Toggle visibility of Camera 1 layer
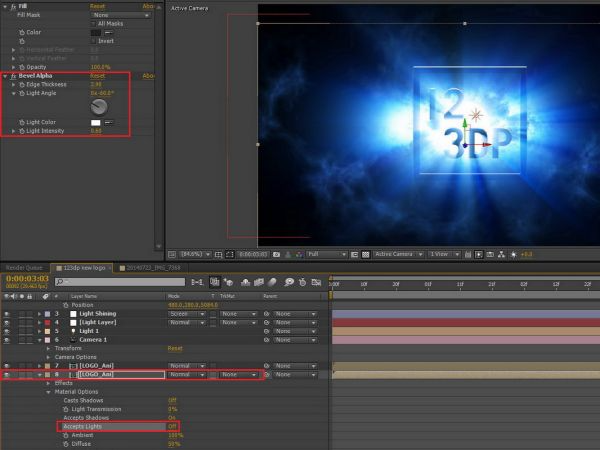Viewport: 600px width, 450px height. pyautogui.click(x=7, y=340)
